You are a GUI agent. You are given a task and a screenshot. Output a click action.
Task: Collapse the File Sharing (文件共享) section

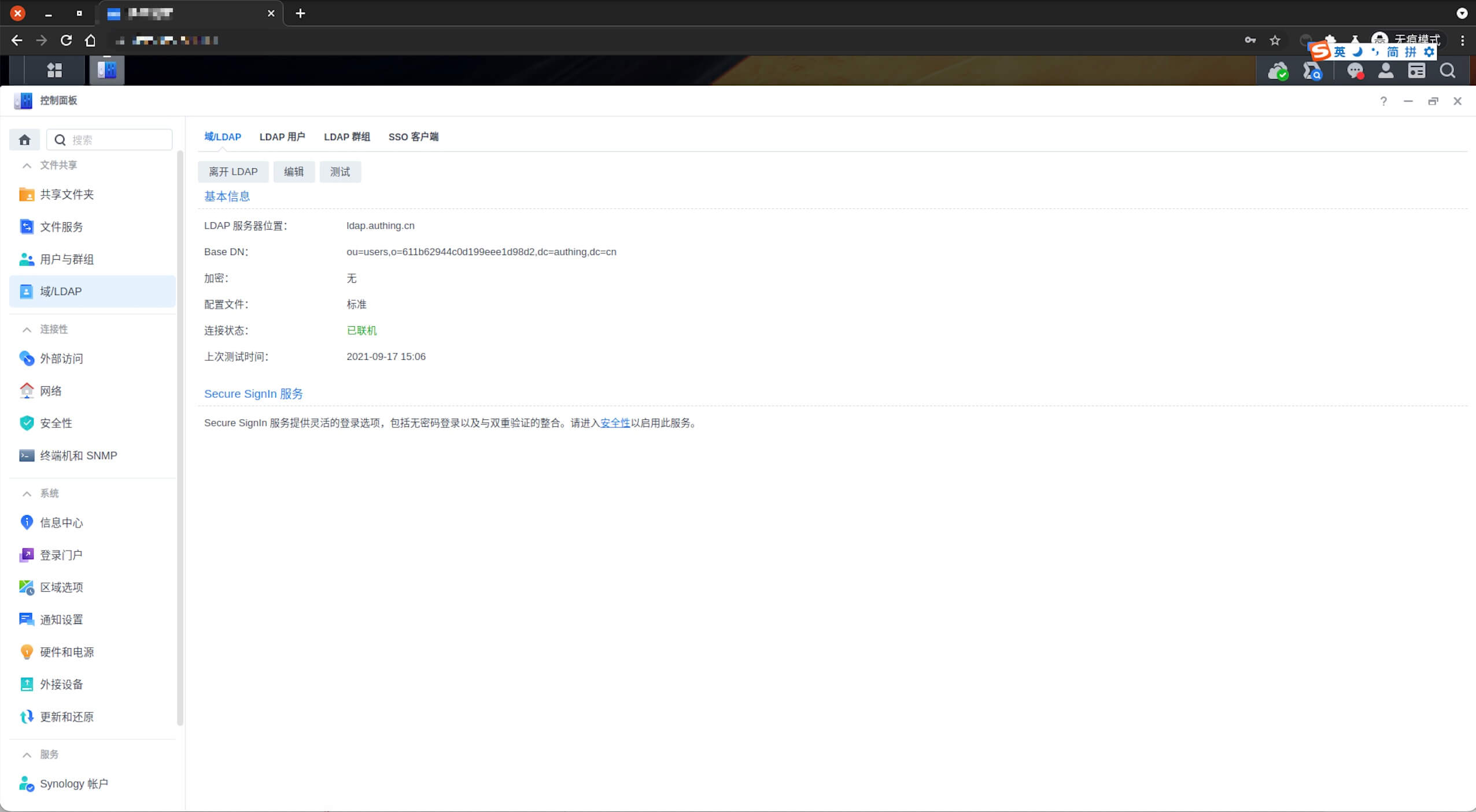pyautogui.click(x=27, y=165)
